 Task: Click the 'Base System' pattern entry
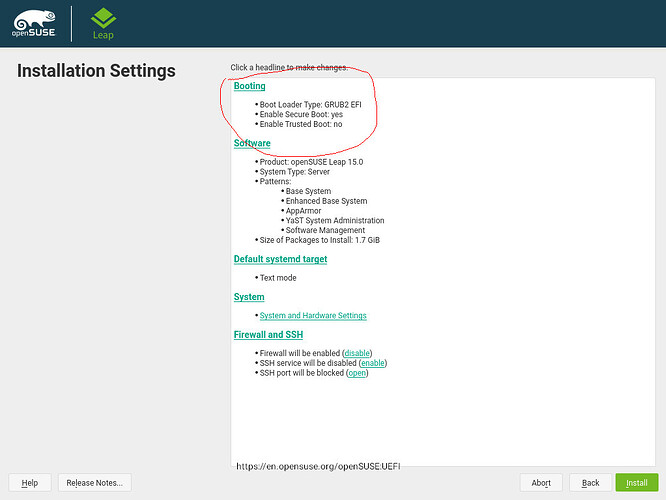(x=308, y=191)
